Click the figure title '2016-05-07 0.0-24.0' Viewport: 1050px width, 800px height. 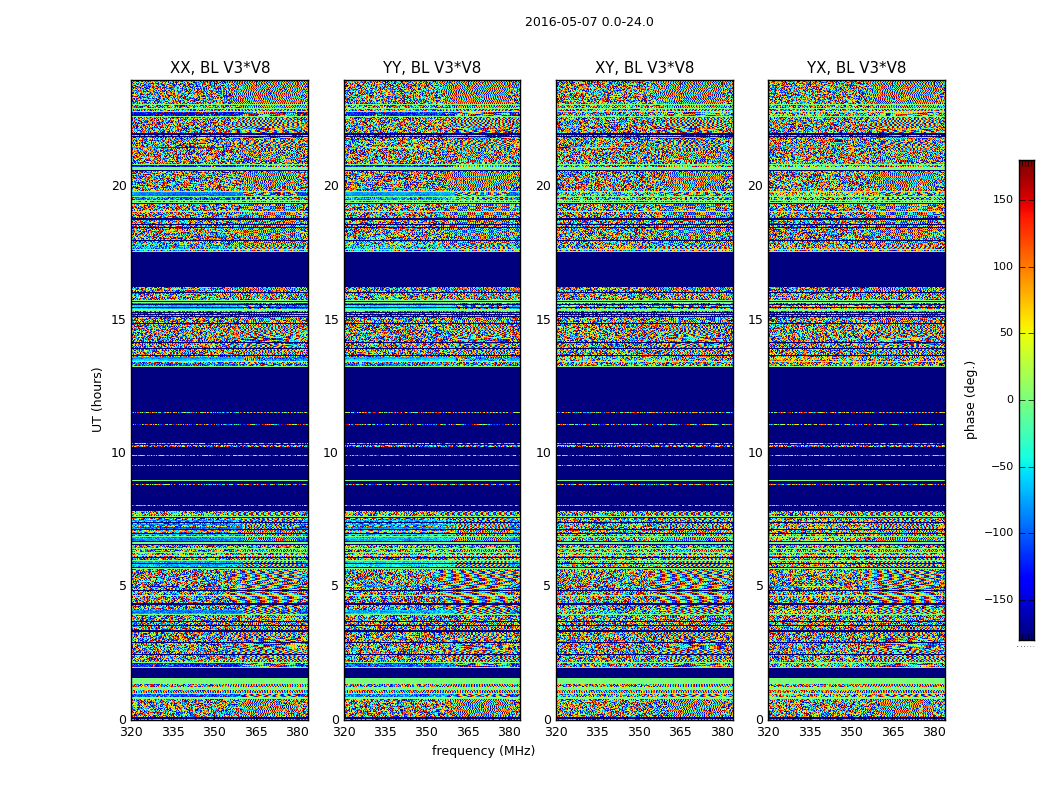(589, 22)
